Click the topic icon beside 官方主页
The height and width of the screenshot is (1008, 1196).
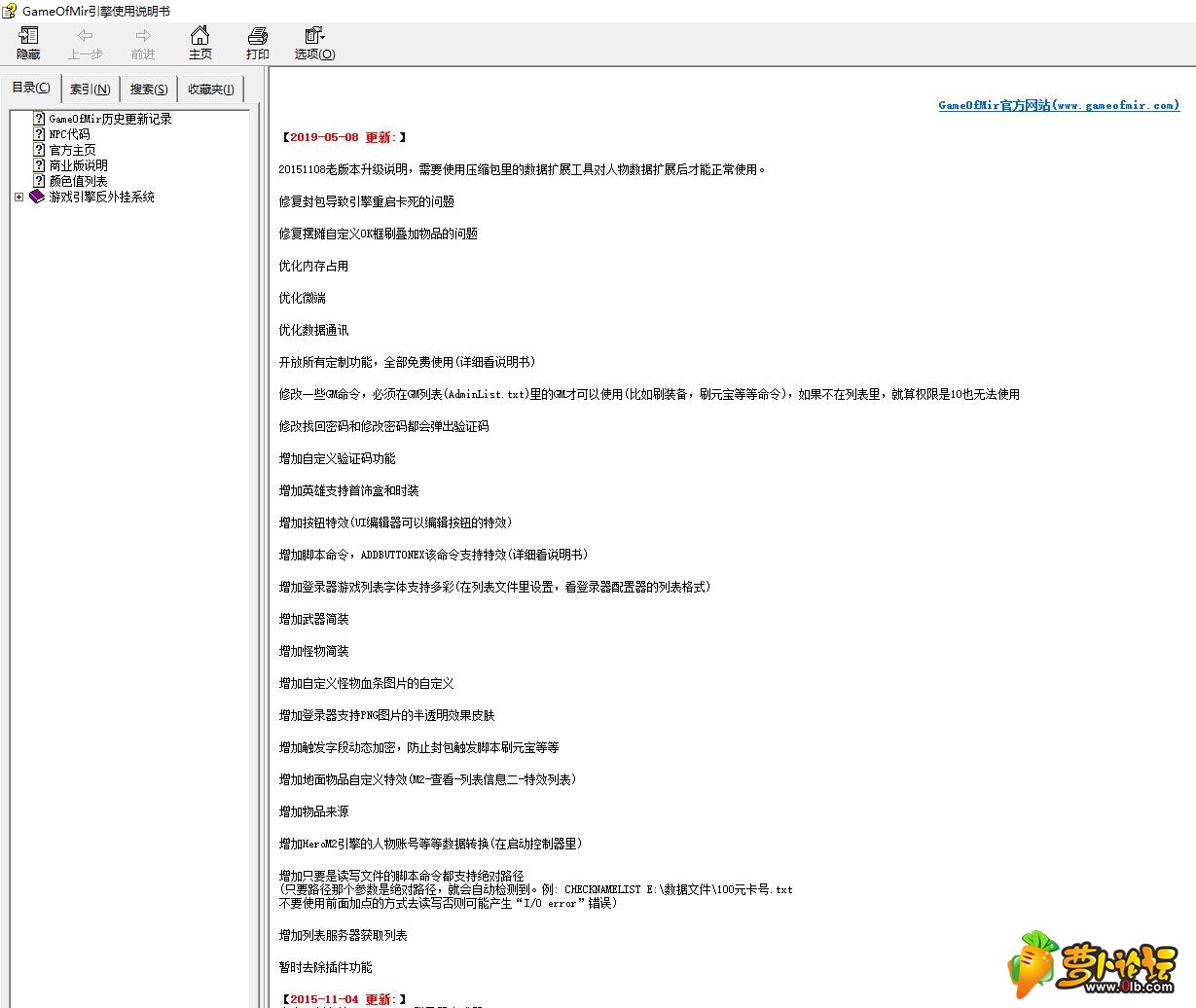[x=39, y=150]
